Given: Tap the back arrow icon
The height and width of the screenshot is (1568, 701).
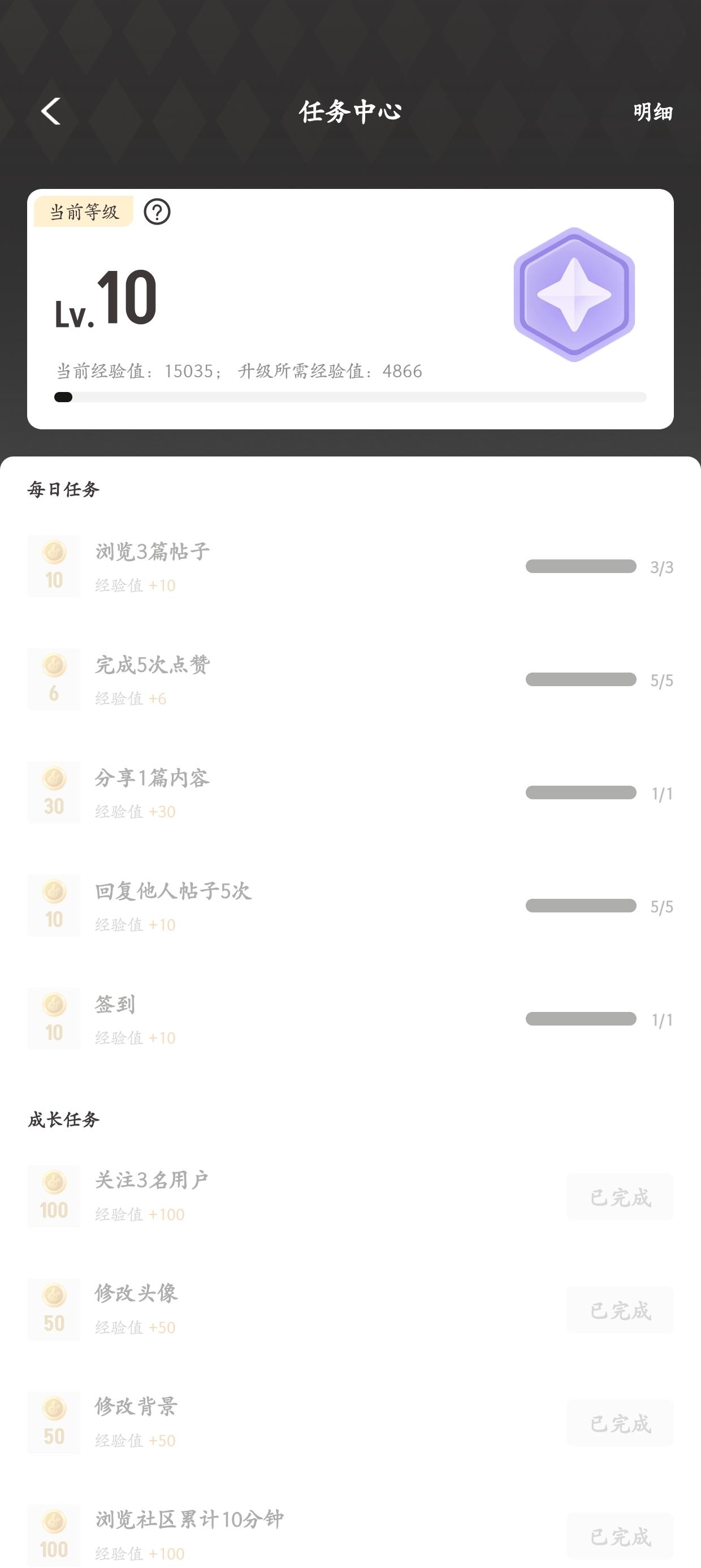Looking at the screenshot, I should tap(51, 111).
